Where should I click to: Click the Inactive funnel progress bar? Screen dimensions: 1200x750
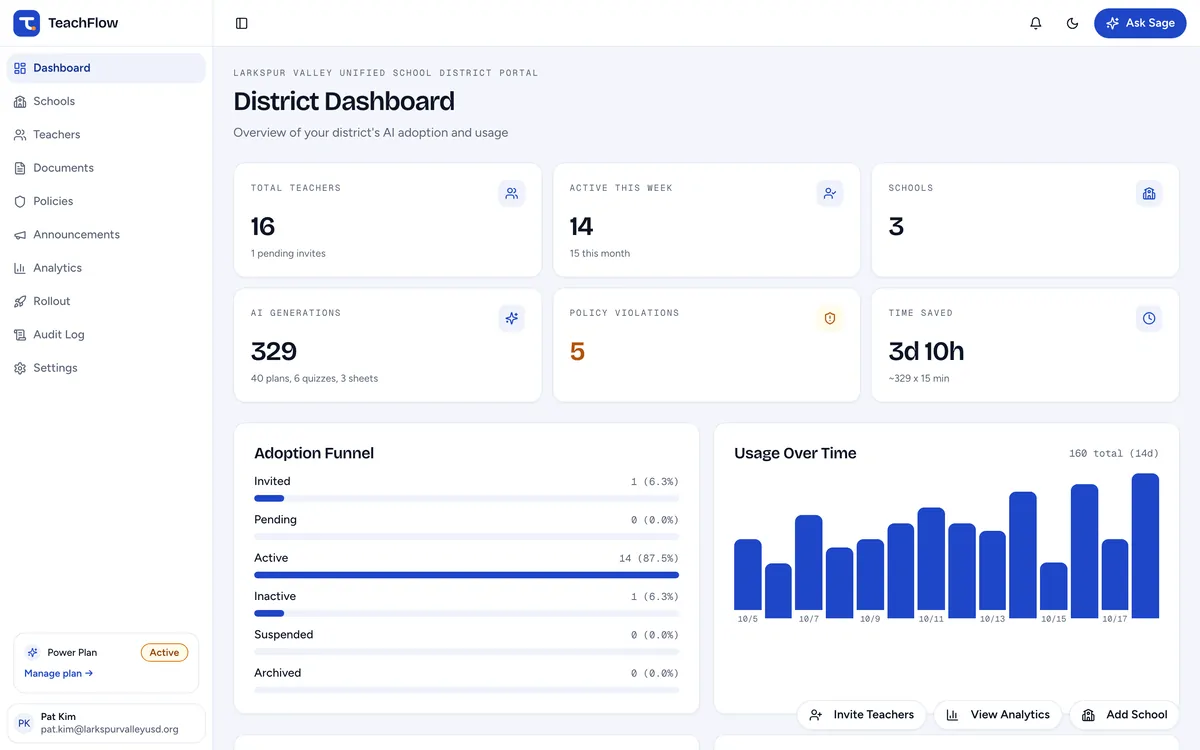[x=466, y=613]
